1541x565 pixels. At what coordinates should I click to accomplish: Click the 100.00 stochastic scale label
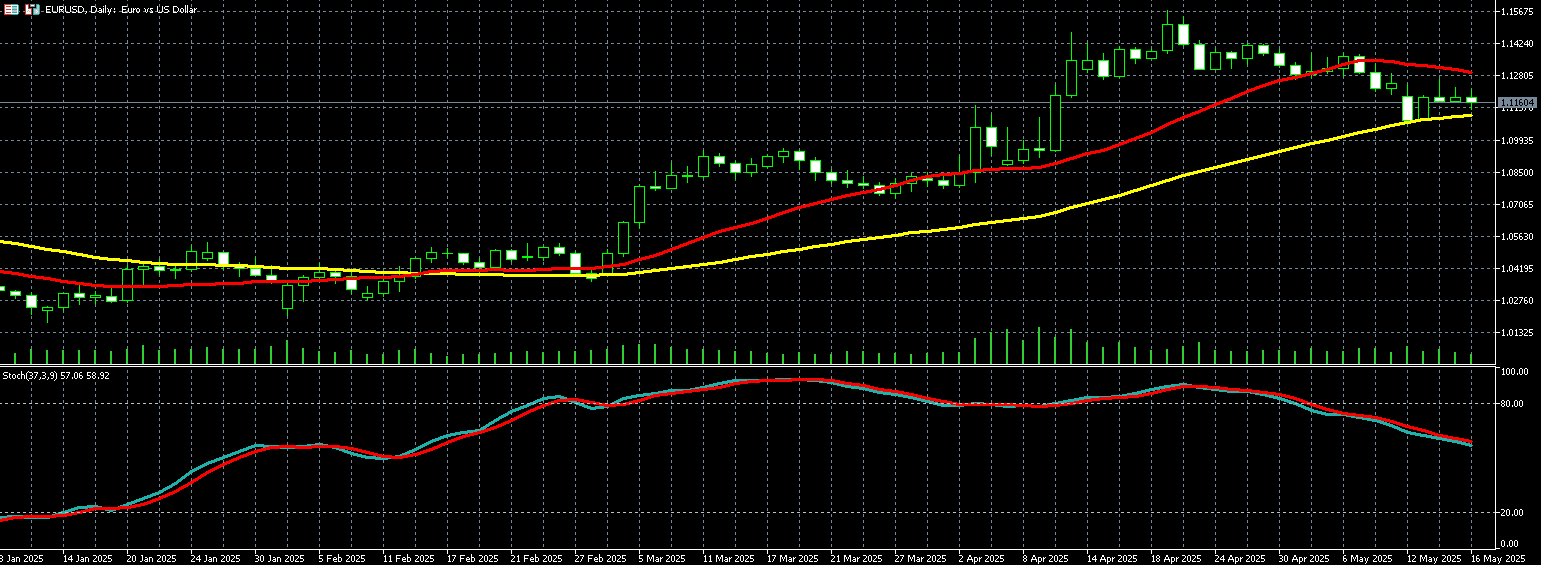click(1514, 372)
